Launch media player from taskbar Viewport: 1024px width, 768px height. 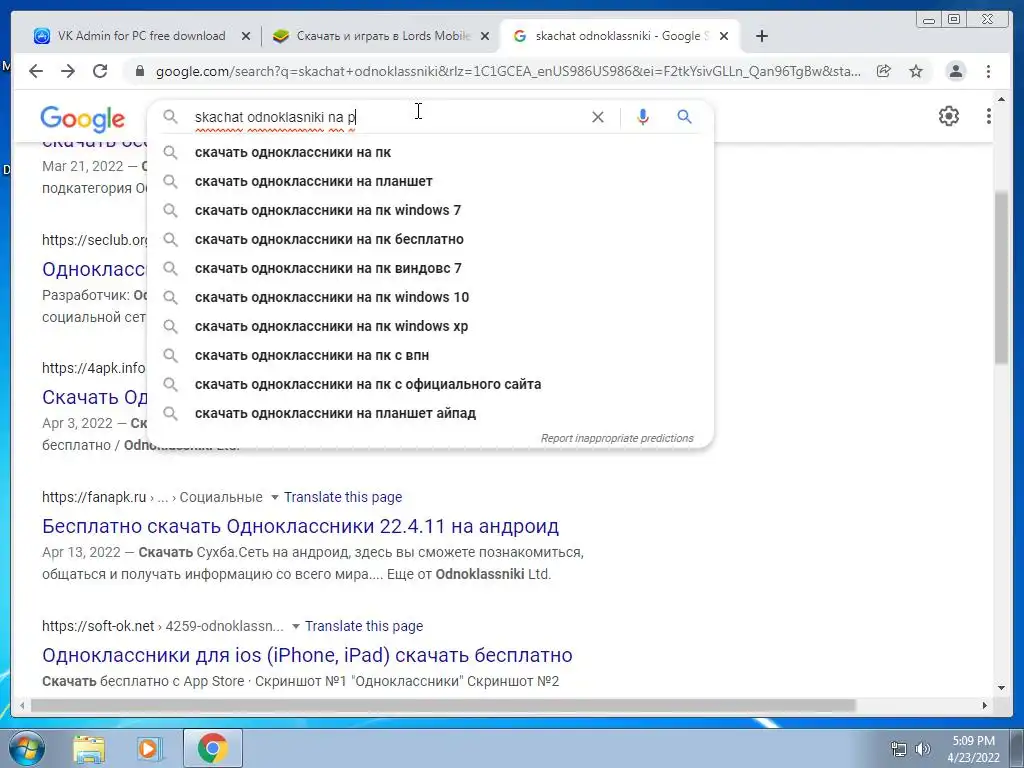(x=150, y=748)
